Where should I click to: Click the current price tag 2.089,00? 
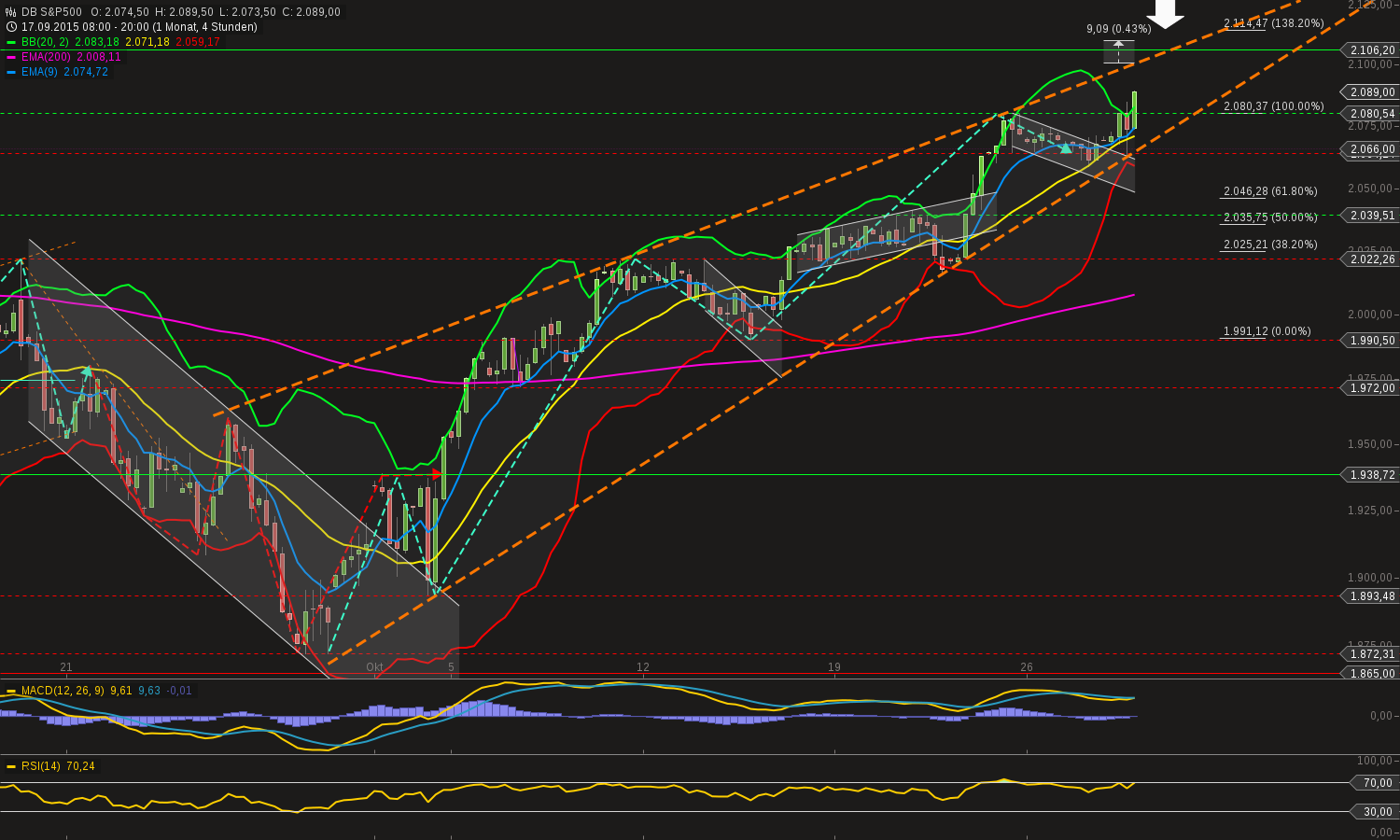1372,92
